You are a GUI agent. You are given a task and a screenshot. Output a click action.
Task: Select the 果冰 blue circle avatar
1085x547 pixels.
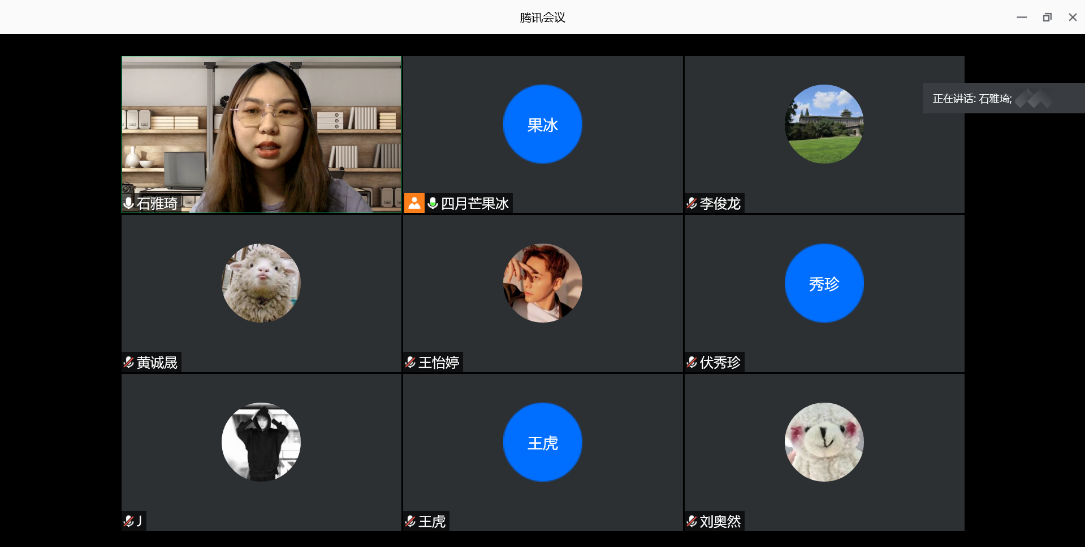pos(542,125)
